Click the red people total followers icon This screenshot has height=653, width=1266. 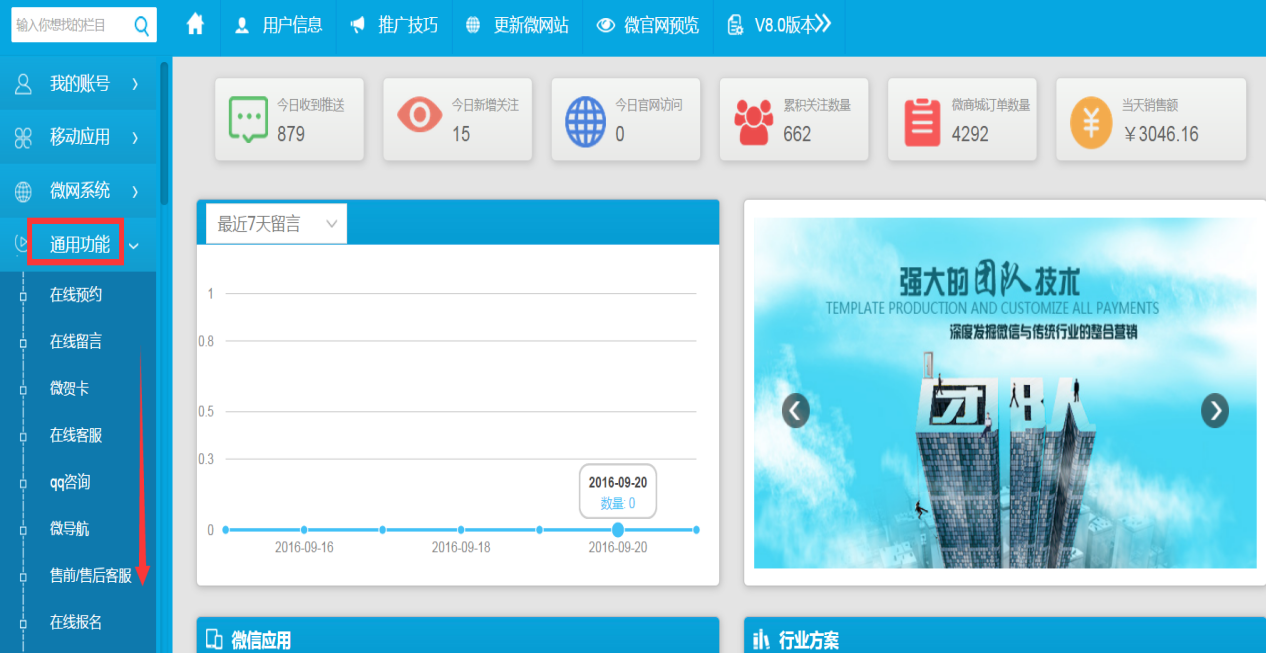(753, 121)
